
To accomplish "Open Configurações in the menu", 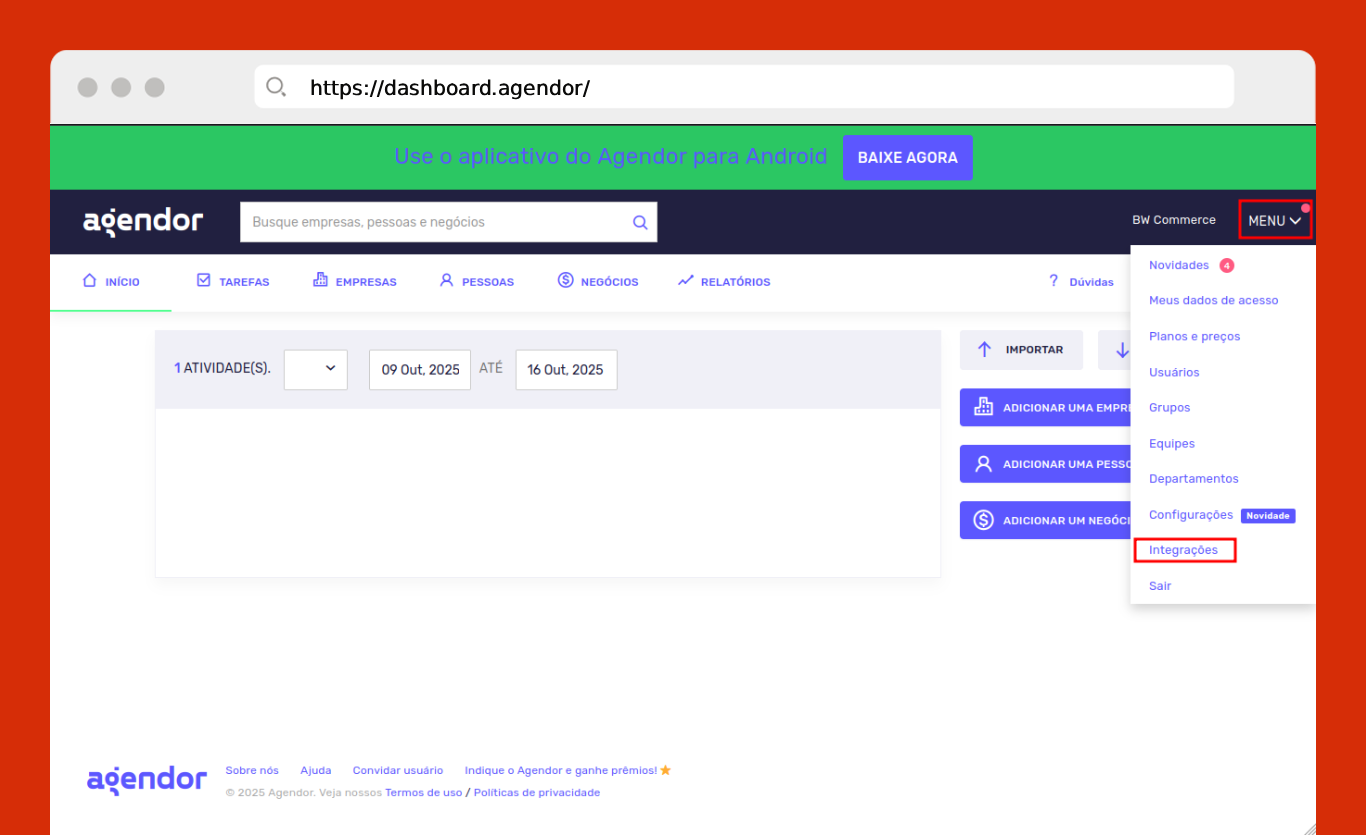I will pos(1190,515).
